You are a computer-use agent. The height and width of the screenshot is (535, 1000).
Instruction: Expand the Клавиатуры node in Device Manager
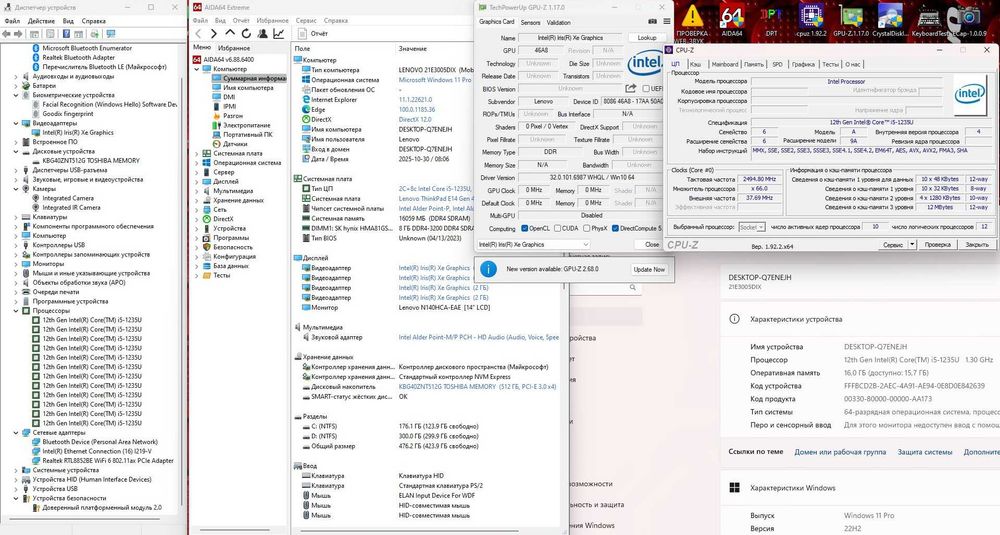(17, 217)
